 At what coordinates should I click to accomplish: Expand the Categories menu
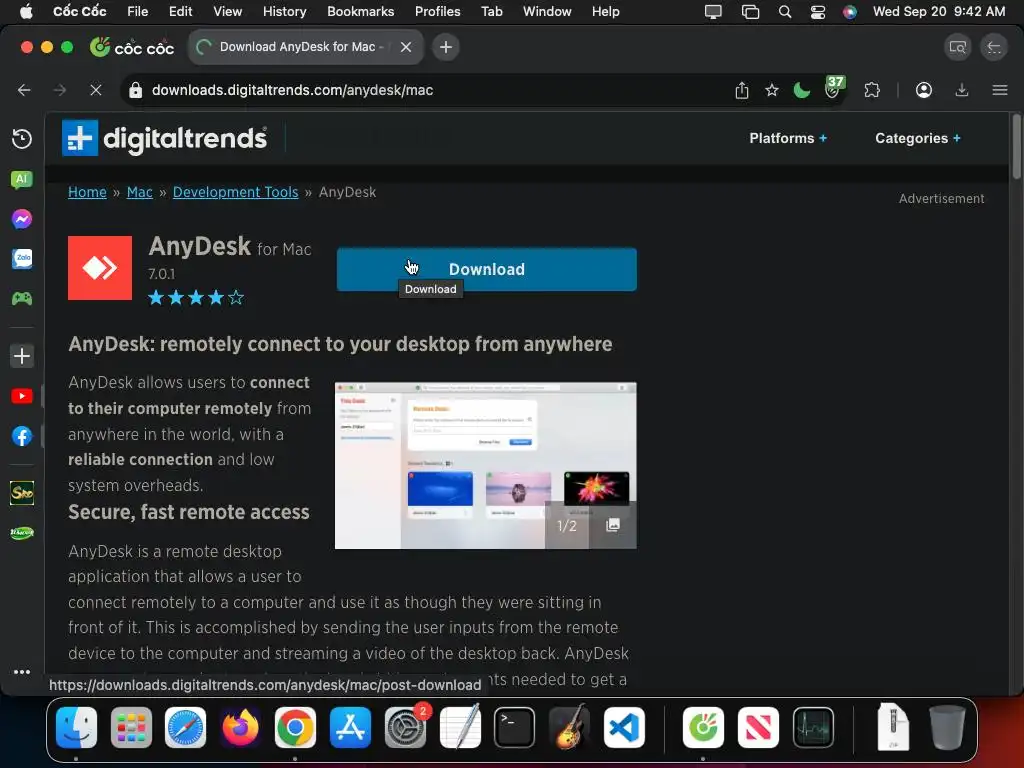pos(918,138)
